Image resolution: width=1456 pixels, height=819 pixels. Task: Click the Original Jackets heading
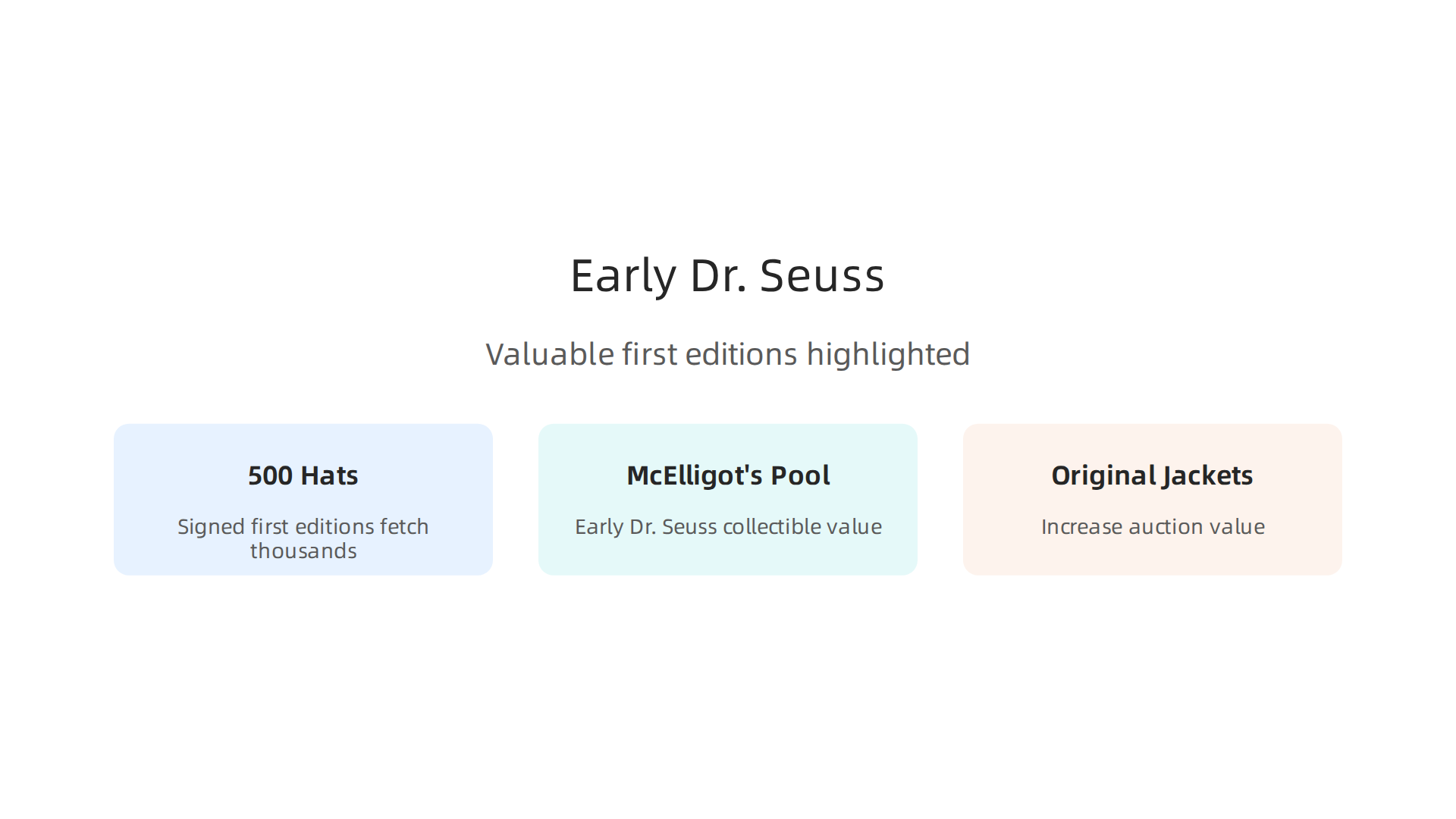tap(1152, 475)
